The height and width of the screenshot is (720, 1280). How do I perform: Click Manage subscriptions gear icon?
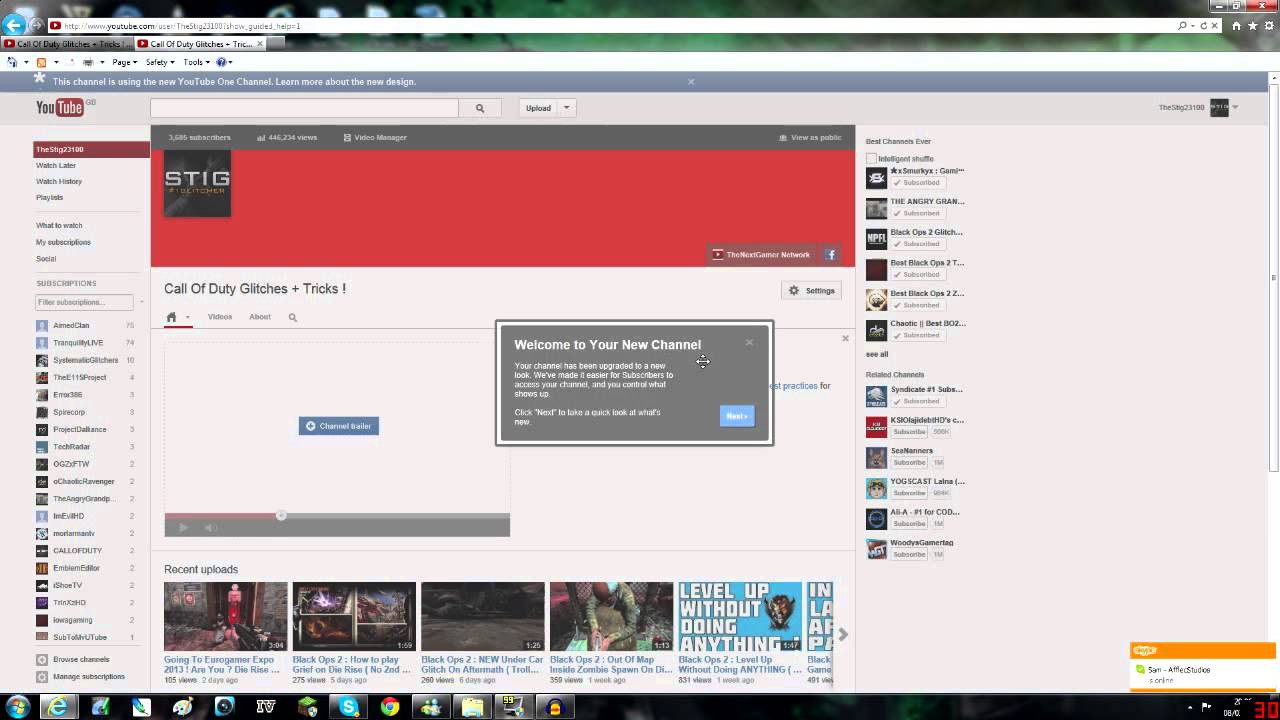tap(42, 677)
